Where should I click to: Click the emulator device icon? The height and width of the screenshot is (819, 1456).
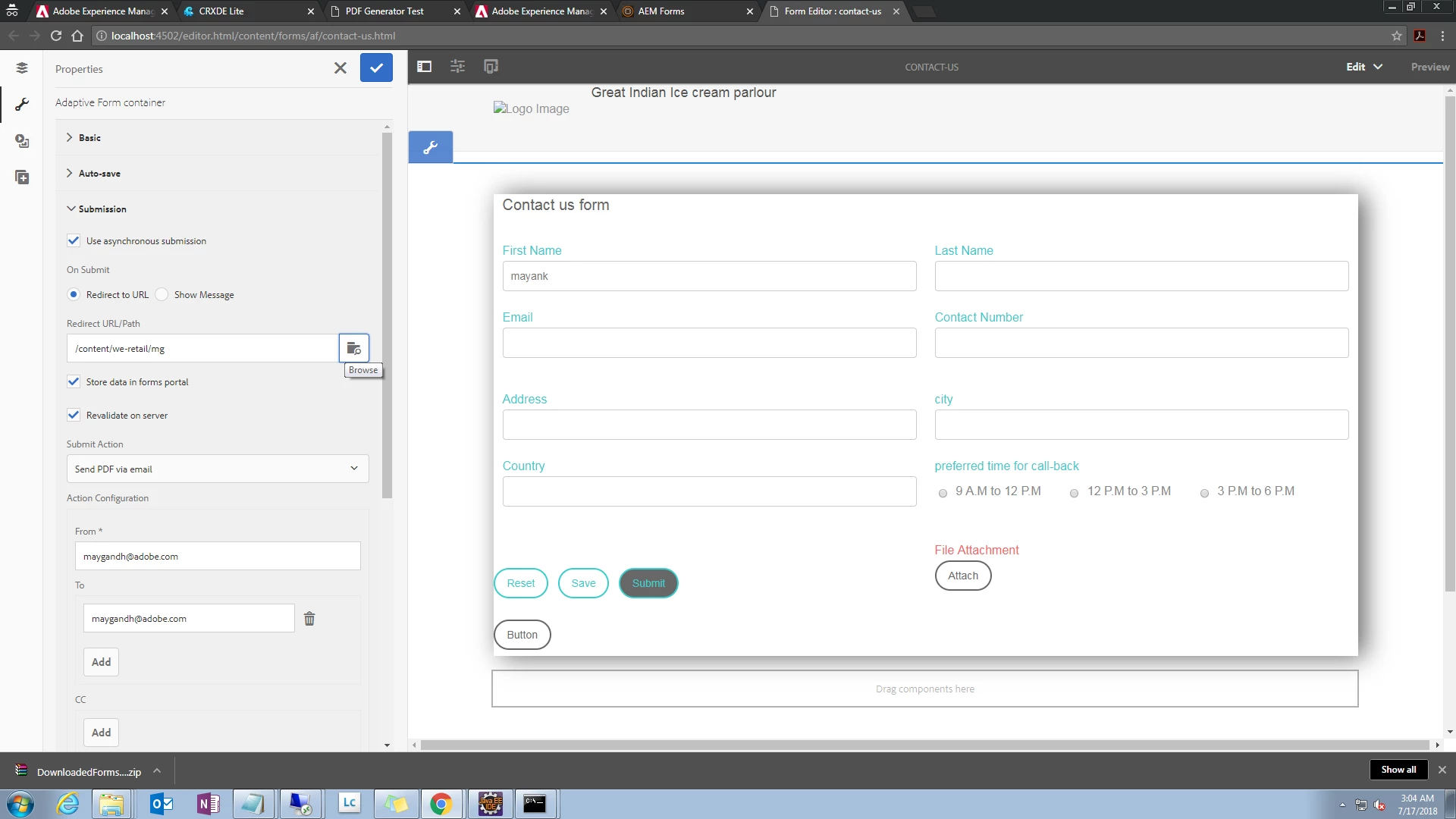pos(491,67)
